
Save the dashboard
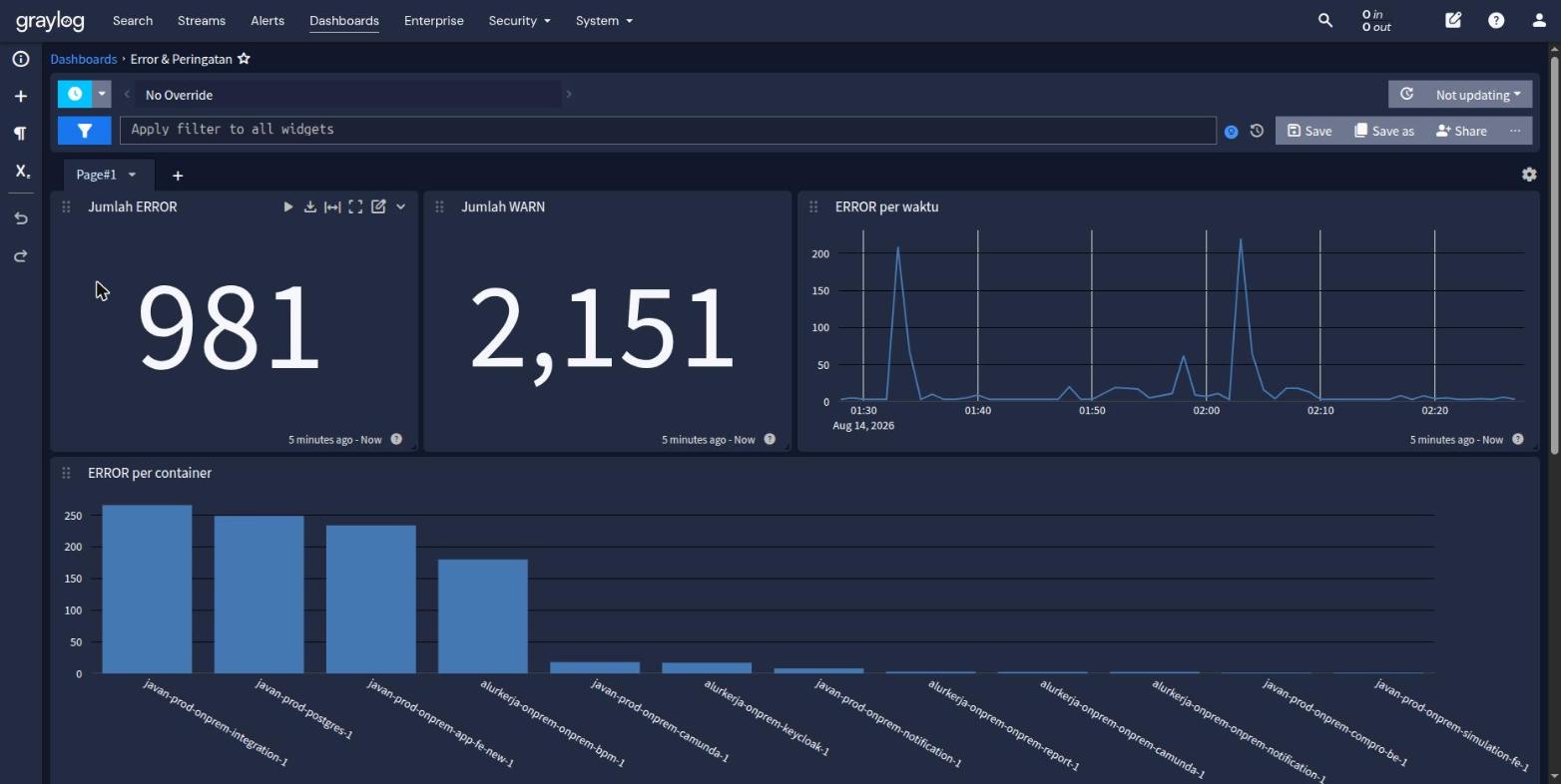(1308, 131)
